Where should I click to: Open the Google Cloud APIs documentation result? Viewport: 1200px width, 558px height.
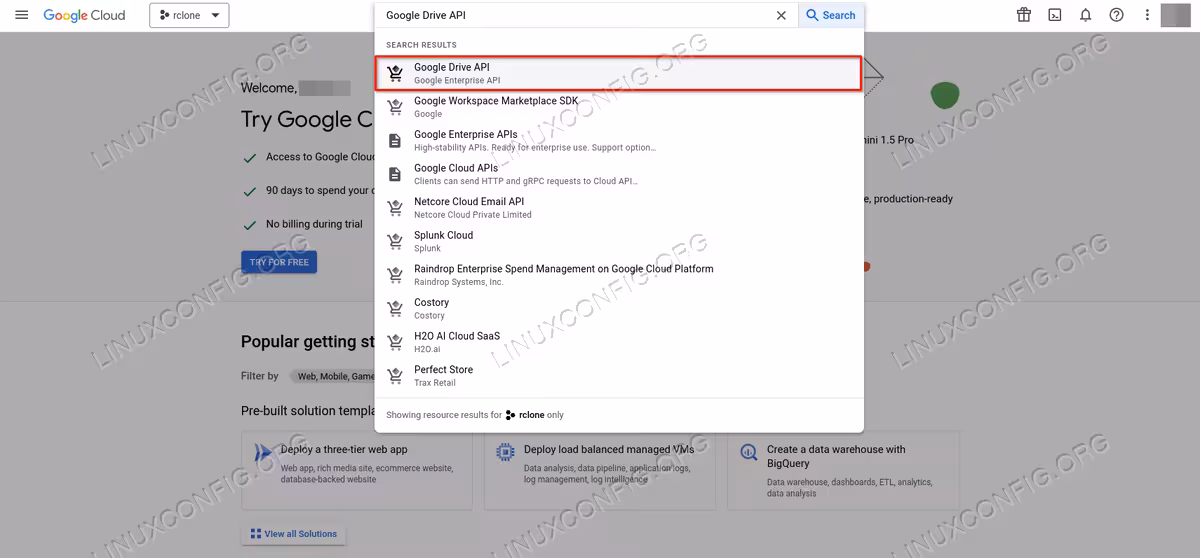[x=619, y=174]
